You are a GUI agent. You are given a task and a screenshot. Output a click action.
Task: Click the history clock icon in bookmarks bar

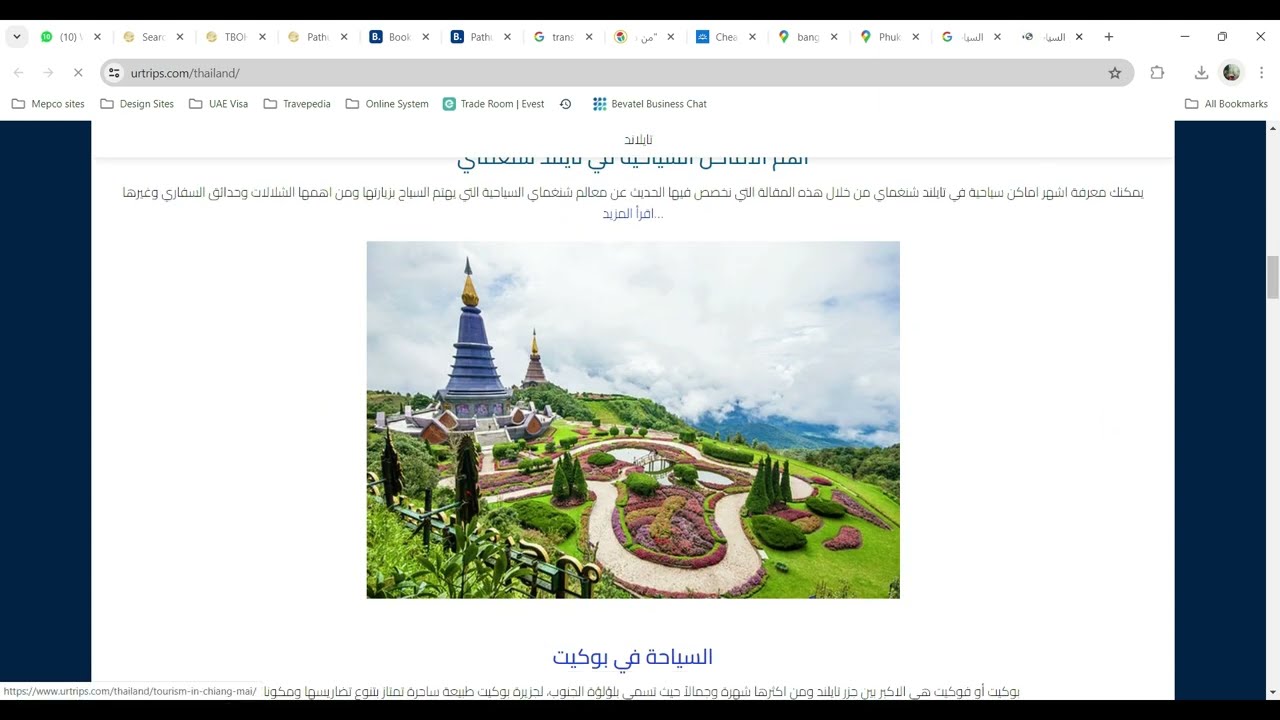[565, 104]
